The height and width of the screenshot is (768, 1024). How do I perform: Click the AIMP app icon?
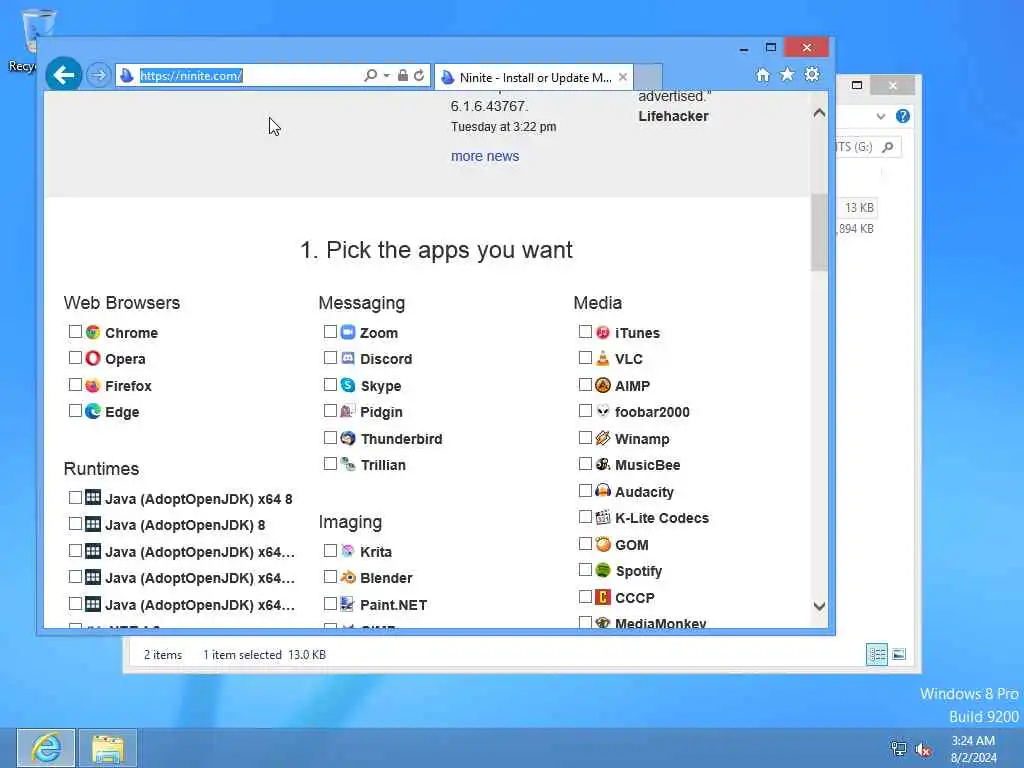(603, 385)
